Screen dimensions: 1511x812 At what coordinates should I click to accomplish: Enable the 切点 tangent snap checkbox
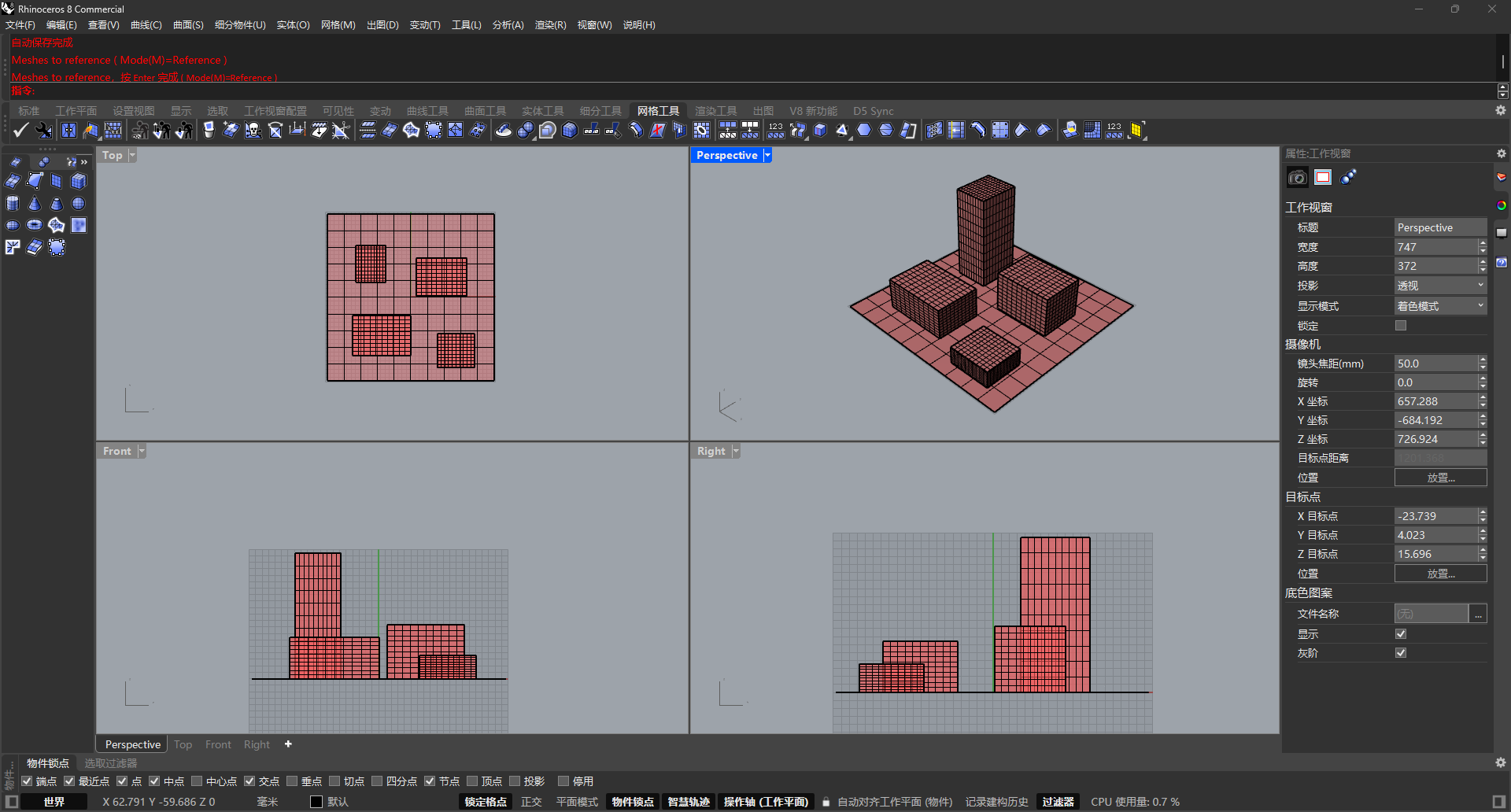pyautogui.click(x=334, y=781)
